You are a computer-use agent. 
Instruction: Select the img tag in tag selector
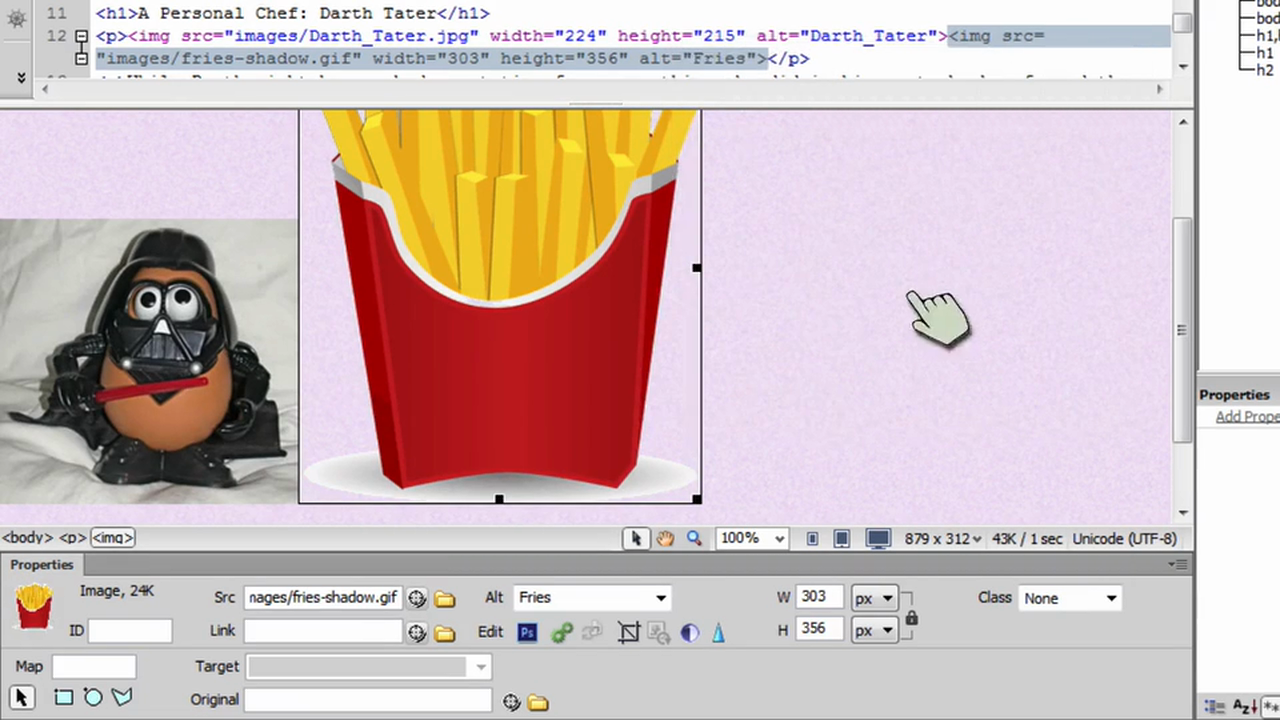click(112, 537)
